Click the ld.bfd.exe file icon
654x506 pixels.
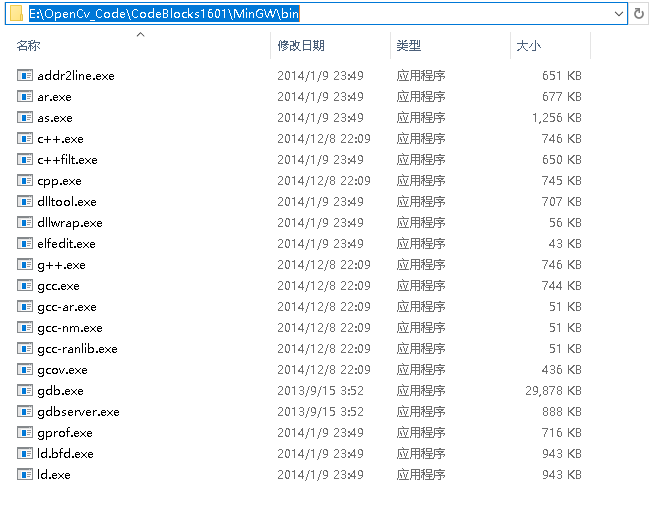(25, 453)
